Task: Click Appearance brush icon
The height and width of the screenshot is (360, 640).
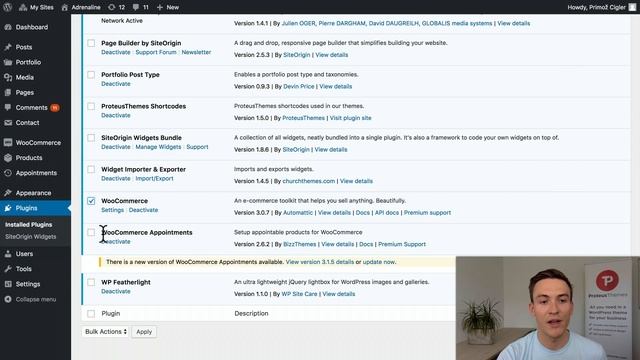Action: (8, 193)
